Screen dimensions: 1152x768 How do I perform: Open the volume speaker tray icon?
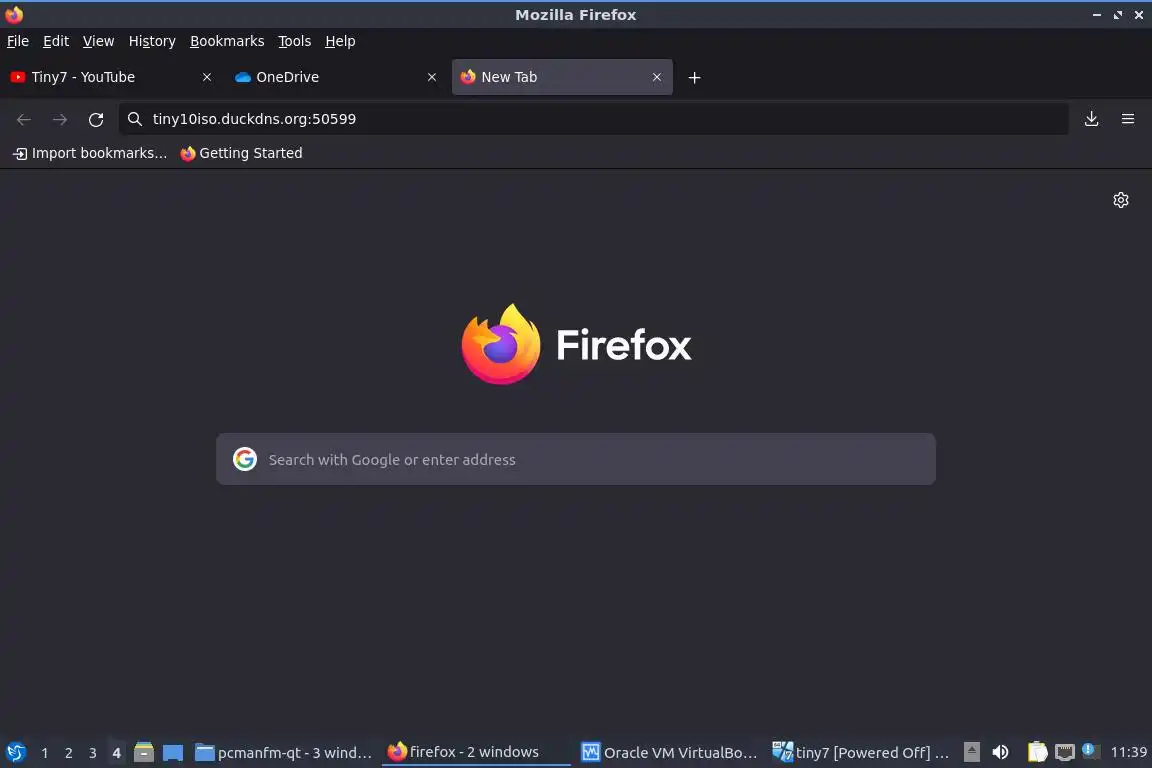[x=1000, y=753]
